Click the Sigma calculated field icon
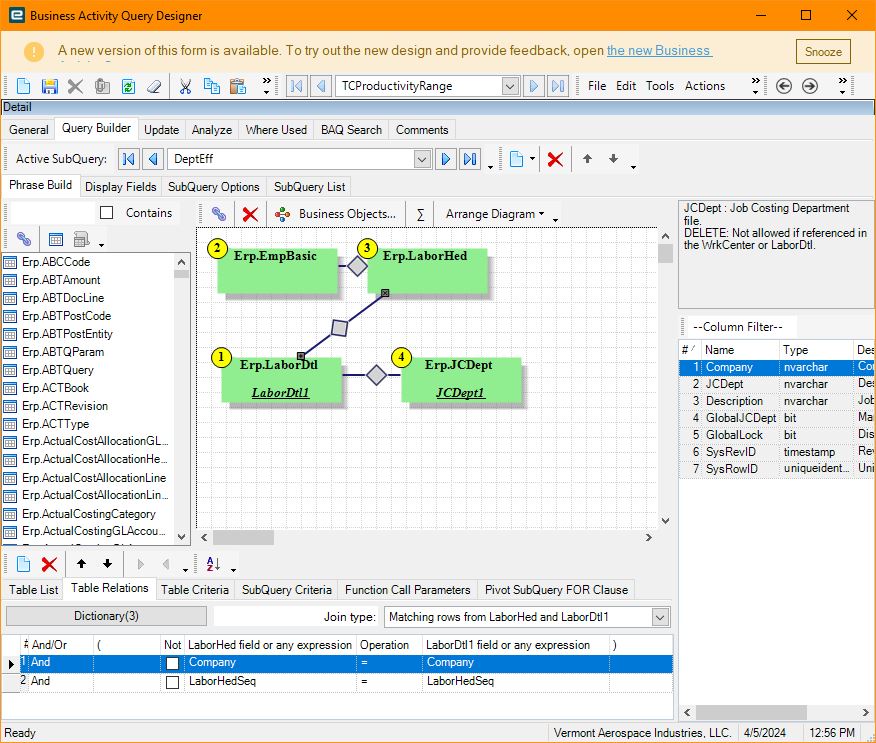This screenshot has width=876, height=743. [x=420, y=214]
